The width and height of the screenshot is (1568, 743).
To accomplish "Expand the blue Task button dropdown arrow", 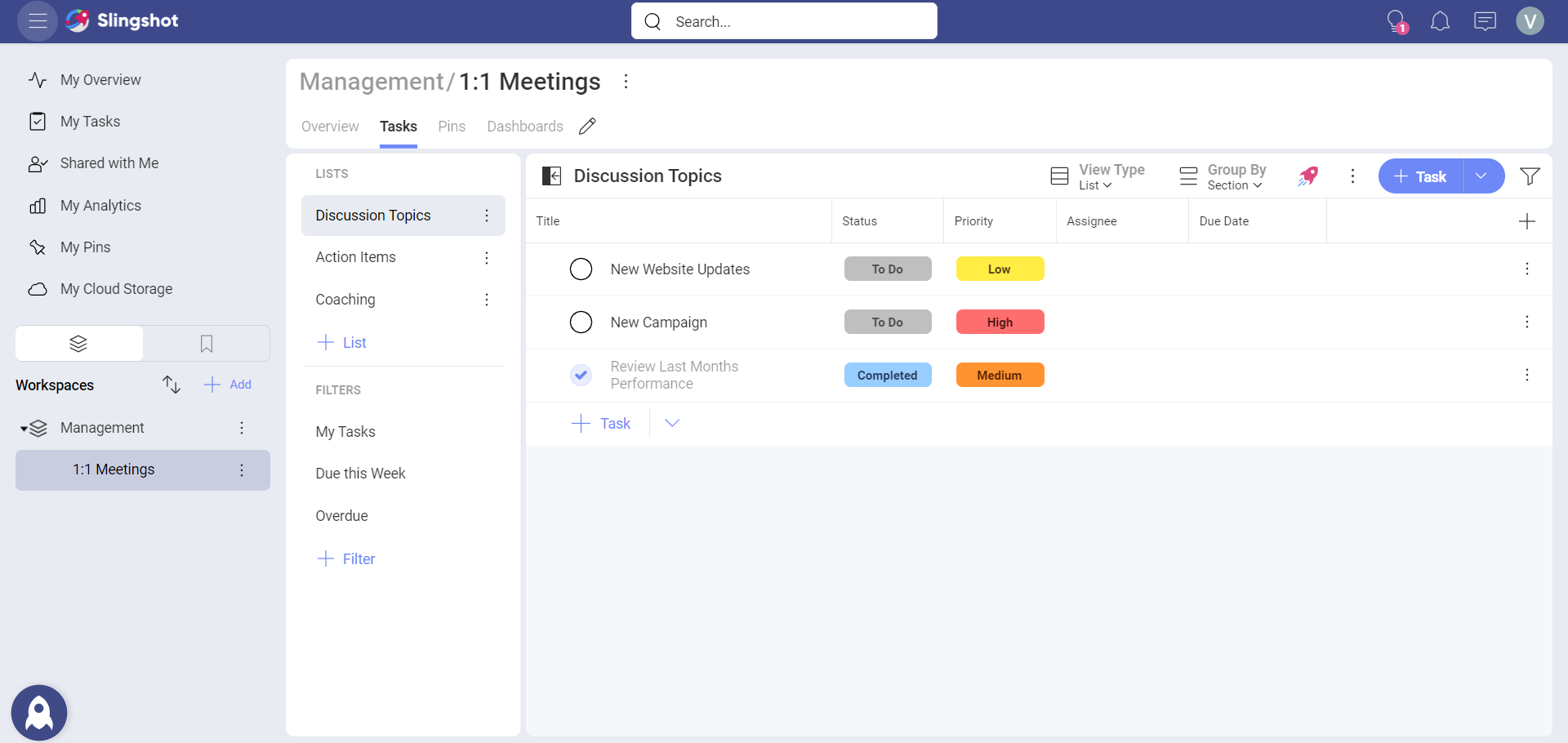I will tap(1482, 176).
